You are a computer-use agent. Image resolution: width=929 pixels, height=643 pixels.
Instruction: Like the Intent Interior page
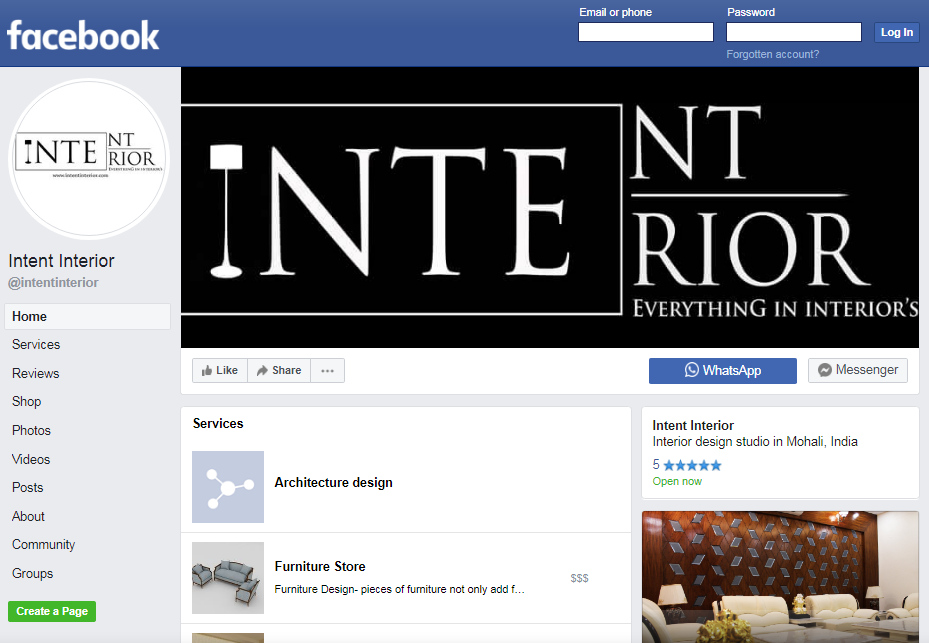(220, 370)
